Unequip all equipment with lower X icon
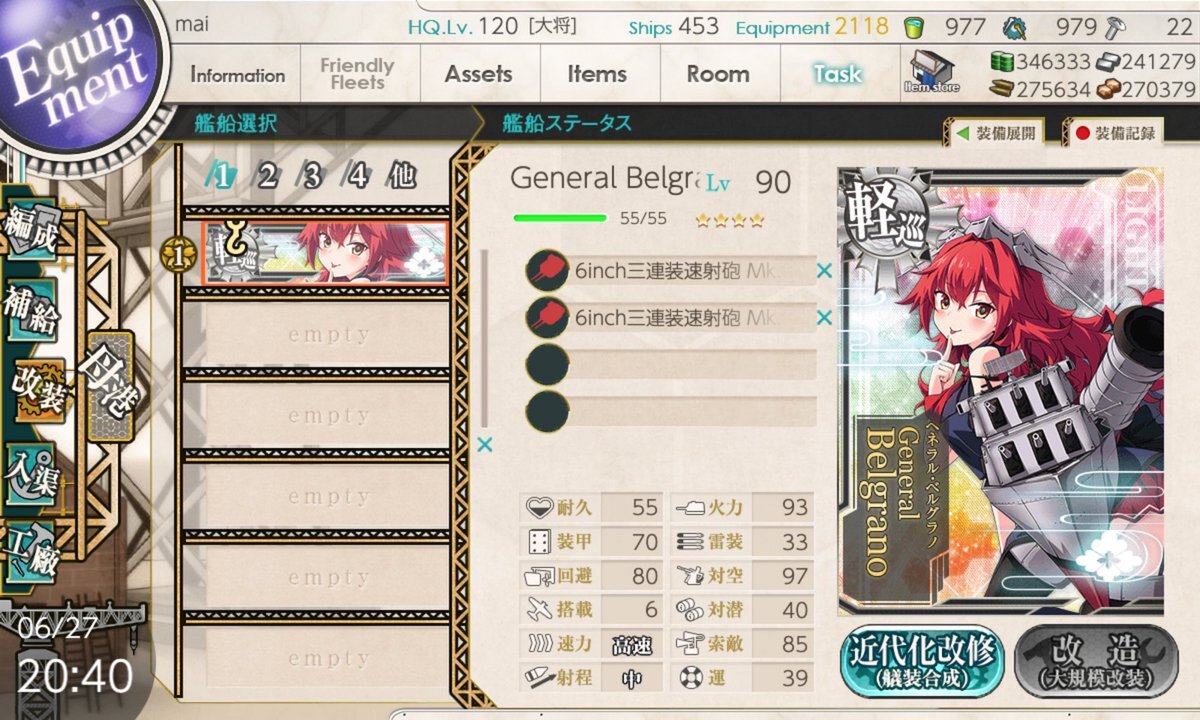This screenshot has width=1200, height=720. tap(485, 445)
